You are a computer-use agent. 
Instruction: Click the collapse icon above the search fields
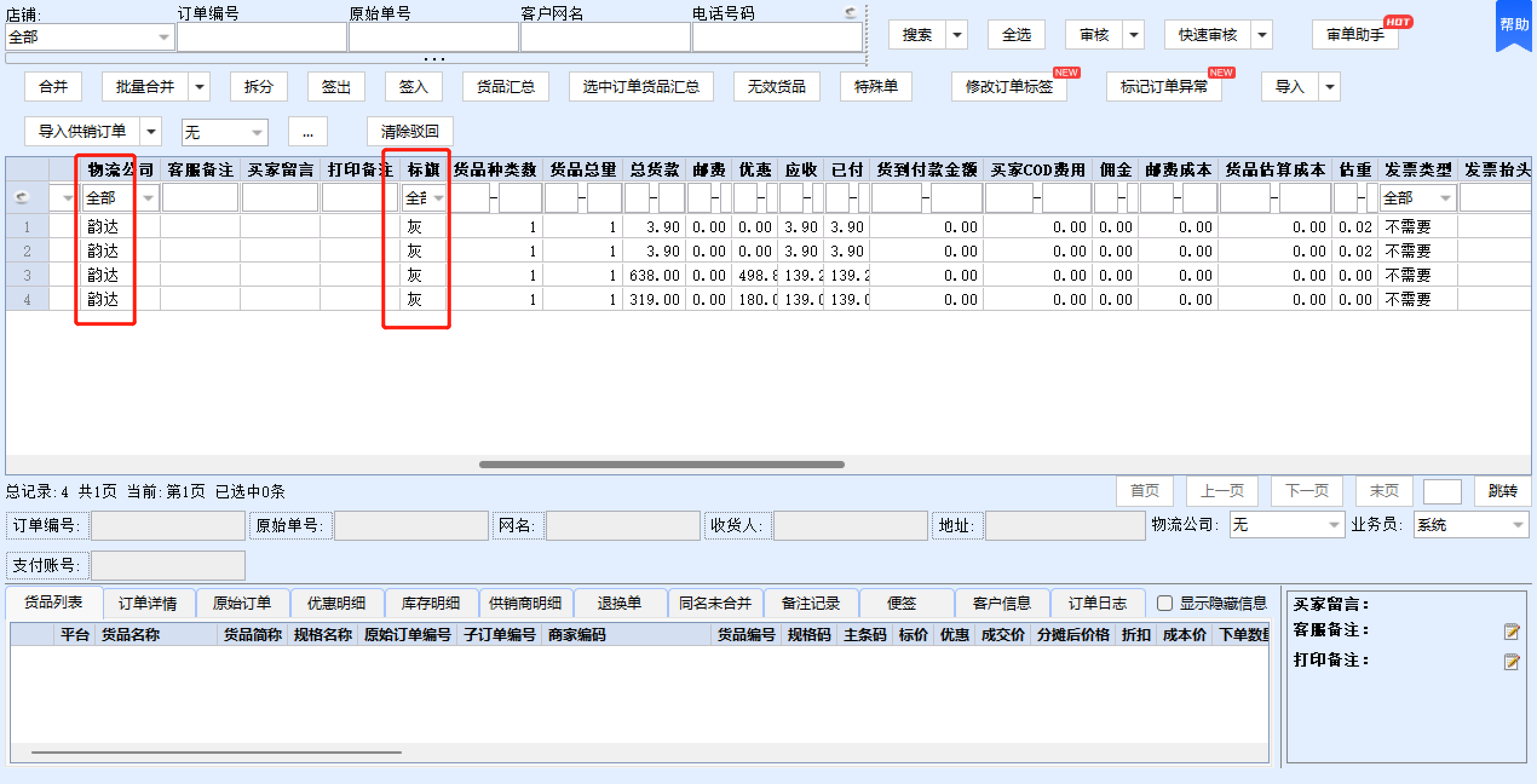[851, 12]
